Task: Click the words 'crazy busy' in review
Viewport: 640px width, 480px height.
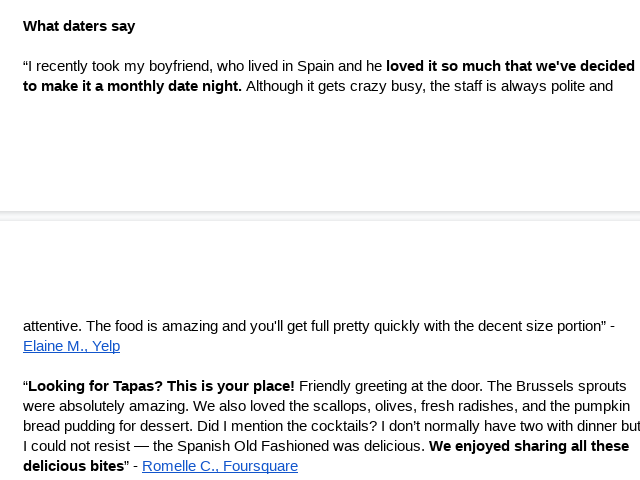Action: point(384,86)
